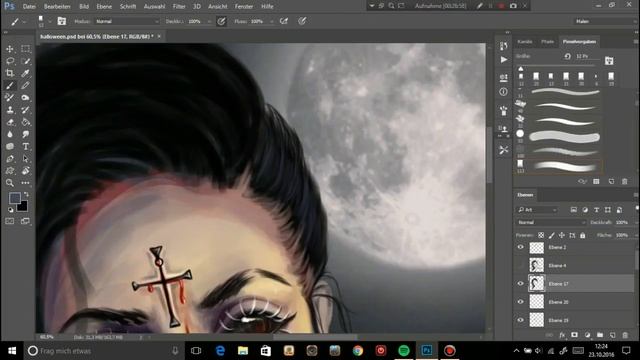Create a new layer in Layers panel
The image size is (640, 360).
click(x=612, y=335)
